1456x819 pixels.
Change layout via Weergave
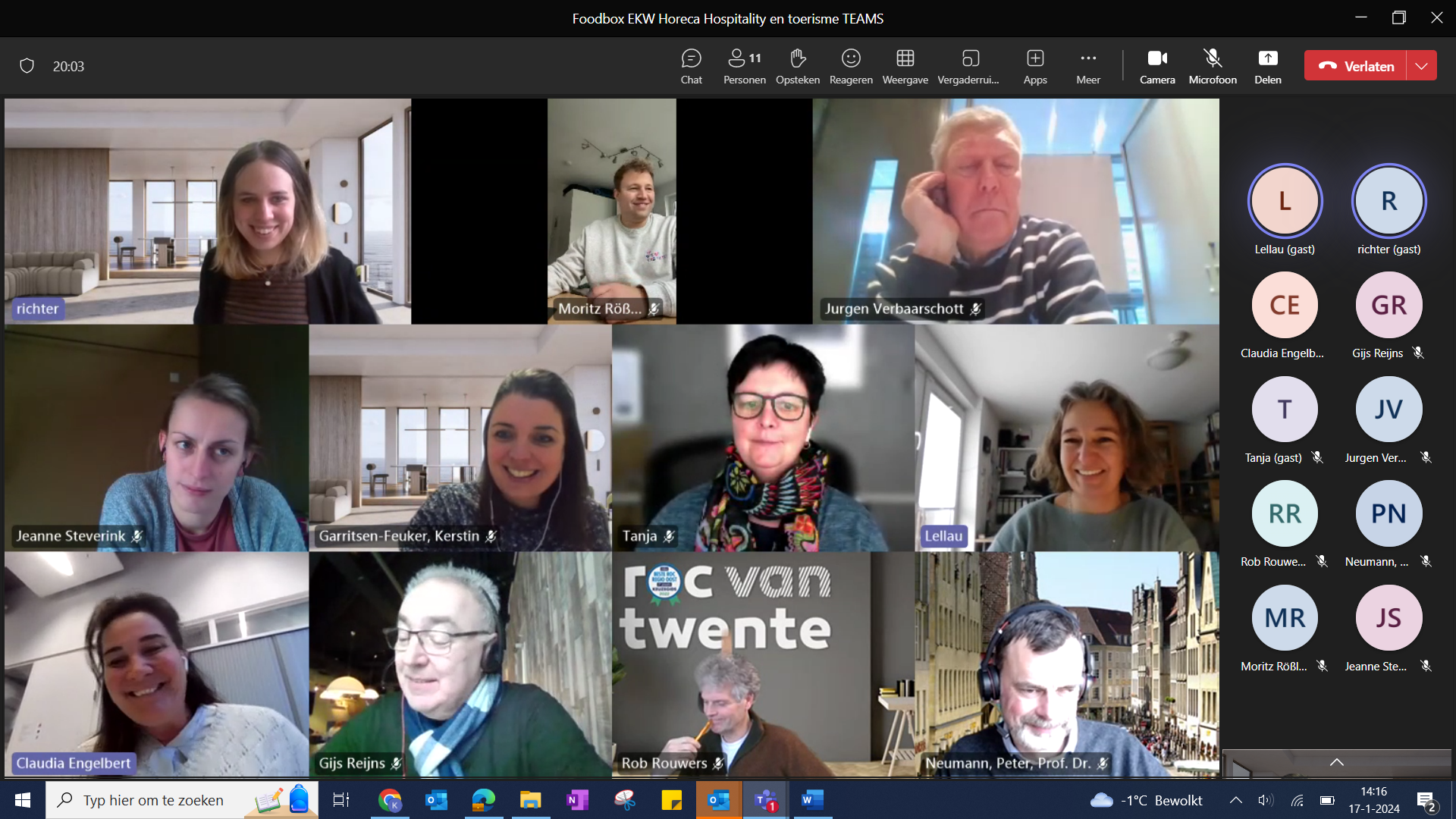(x=905, y=66)
